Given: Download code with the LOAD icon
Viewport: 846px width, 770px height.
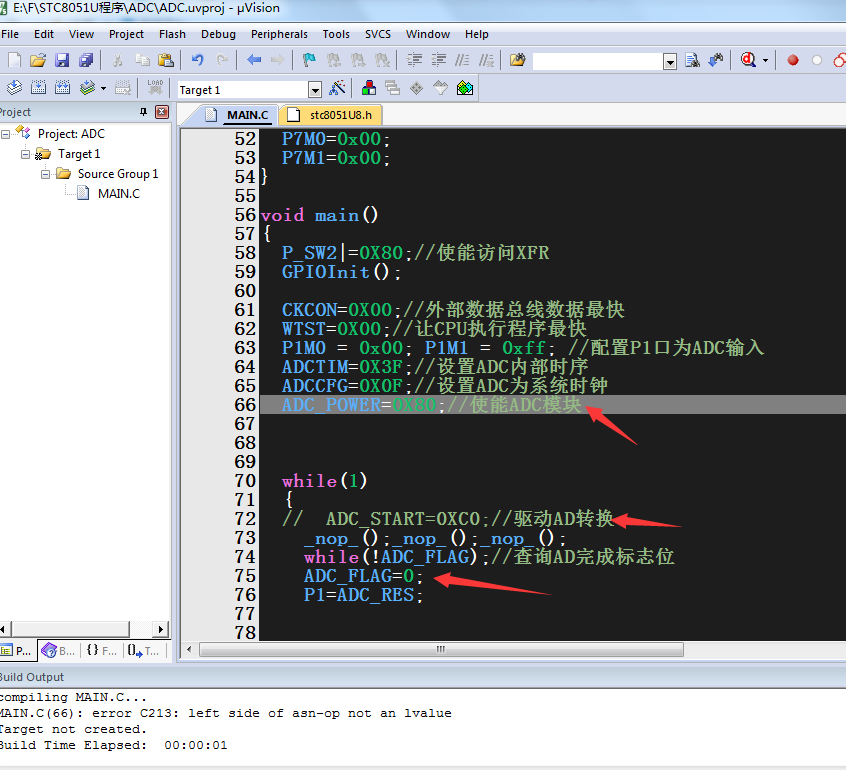Looking at the screenshot, I should (x=155, y=87).
